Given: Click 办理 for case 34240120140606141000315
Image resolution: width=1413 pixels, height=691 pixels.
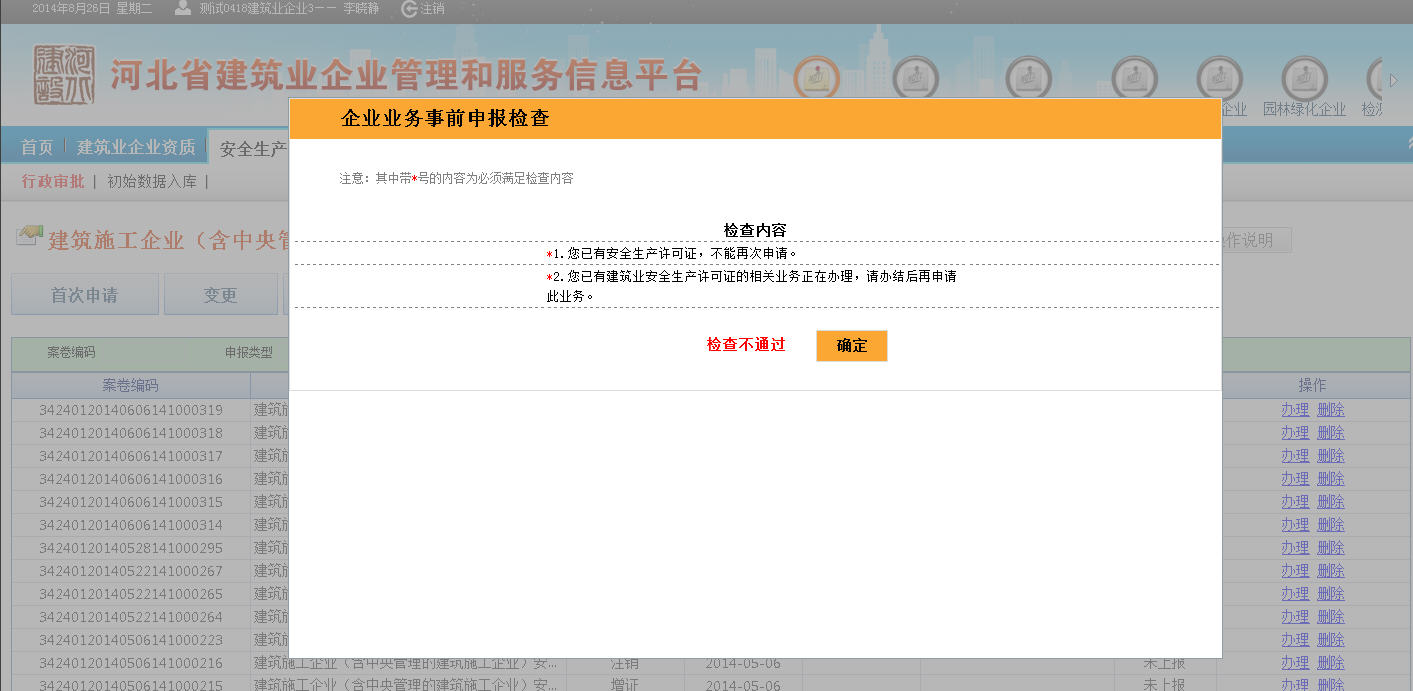Looking at the screenshot, I should (x=1295, y=502).
